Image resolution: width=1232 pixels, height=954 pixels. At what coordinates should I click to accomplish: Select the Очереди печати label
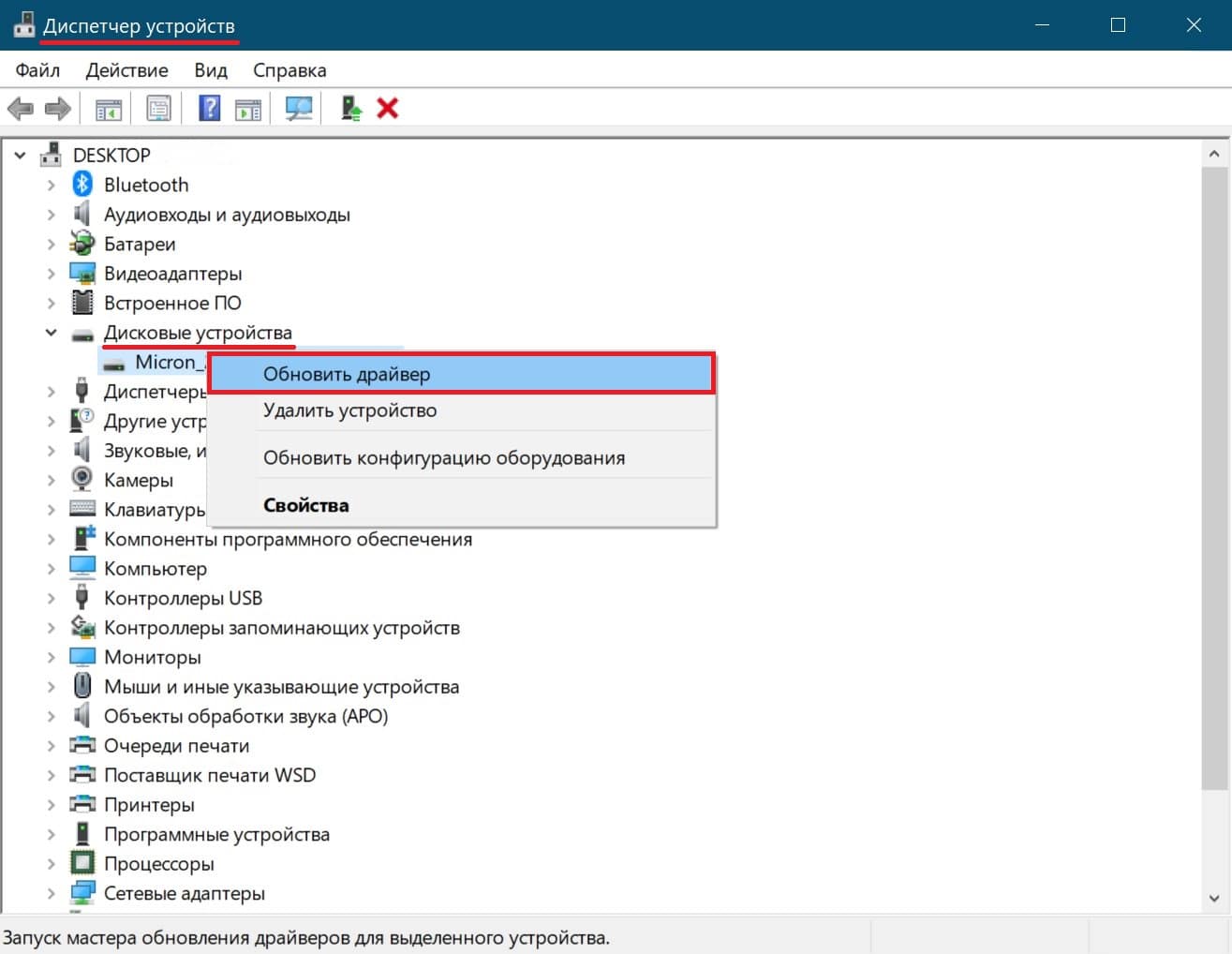point(176,745)
